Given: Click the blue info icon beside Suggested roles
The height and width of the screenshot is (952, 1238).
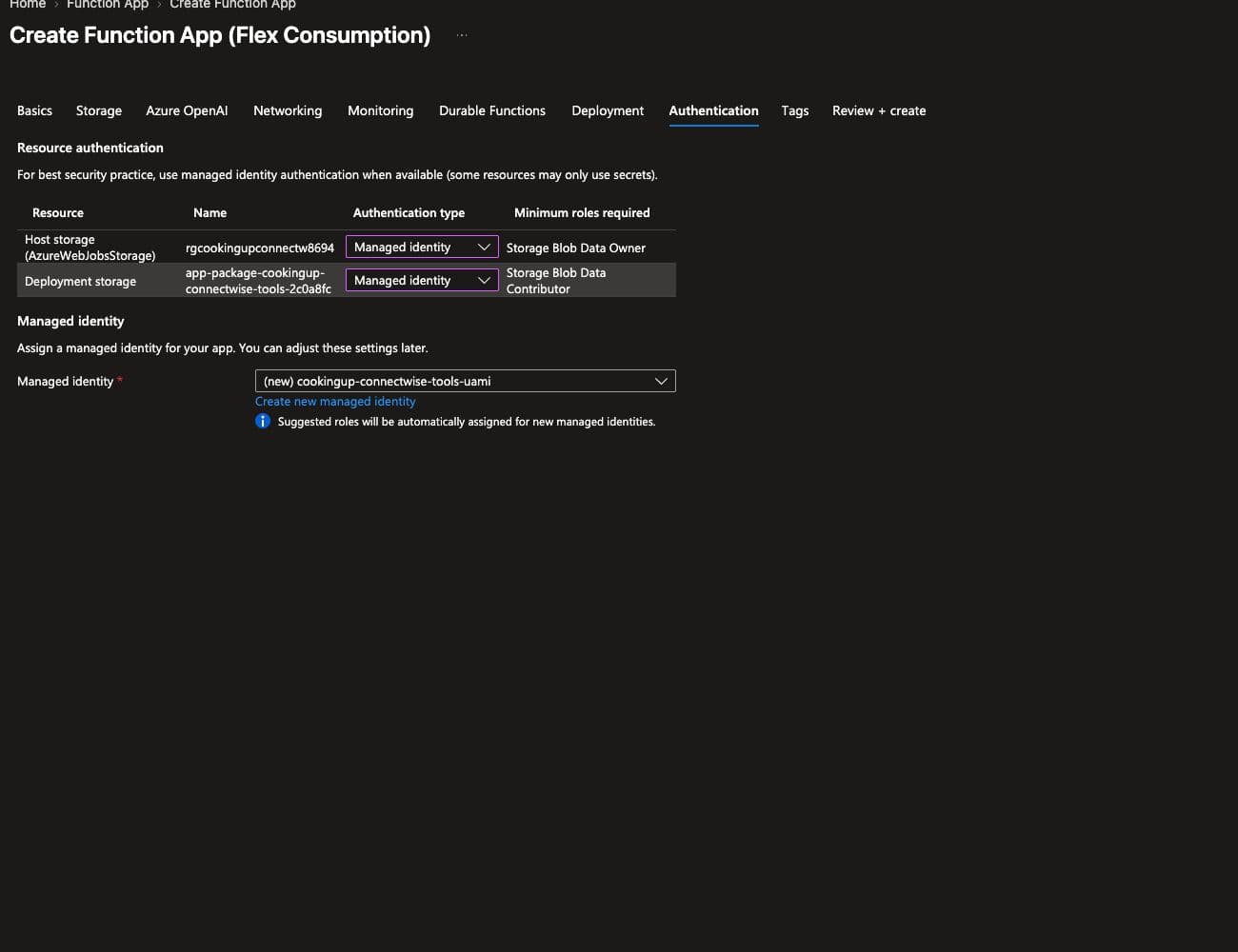Looking at the screenshot, I should [x=263, y=421].
